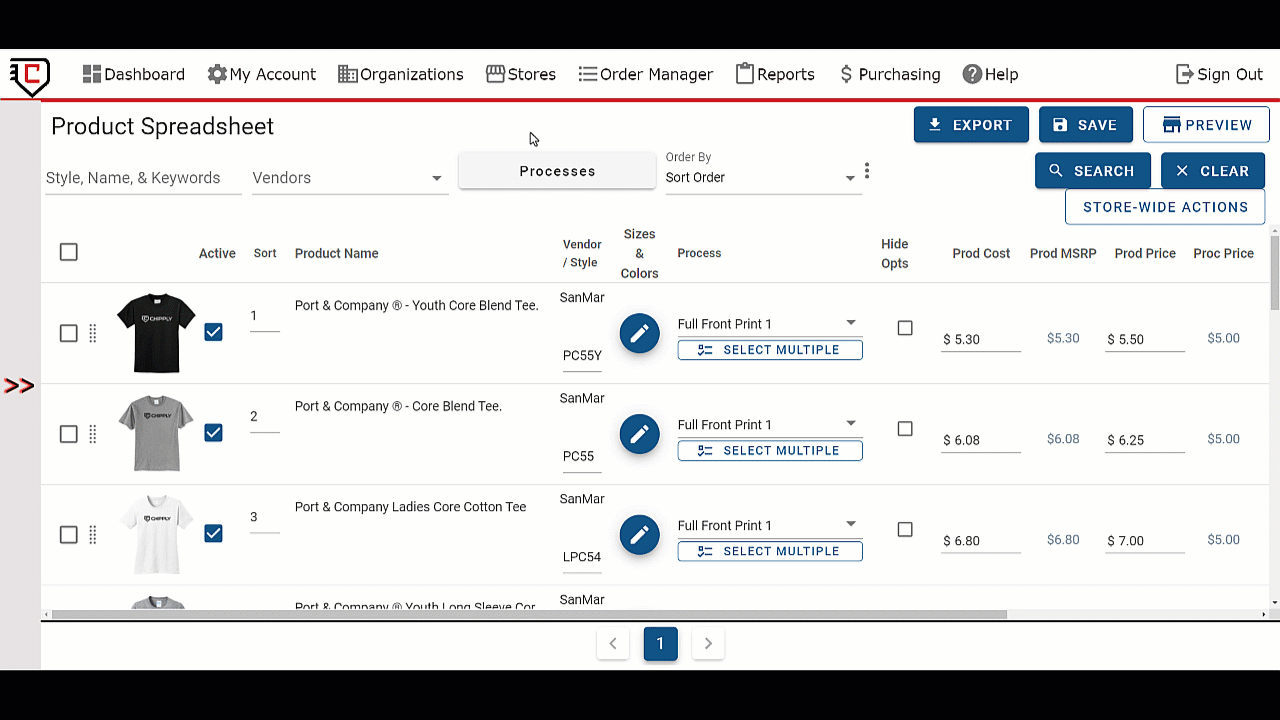The height and width of the screenshot is (720, 1280).
Task: Open My Account menu
Action: pos(262,74)
